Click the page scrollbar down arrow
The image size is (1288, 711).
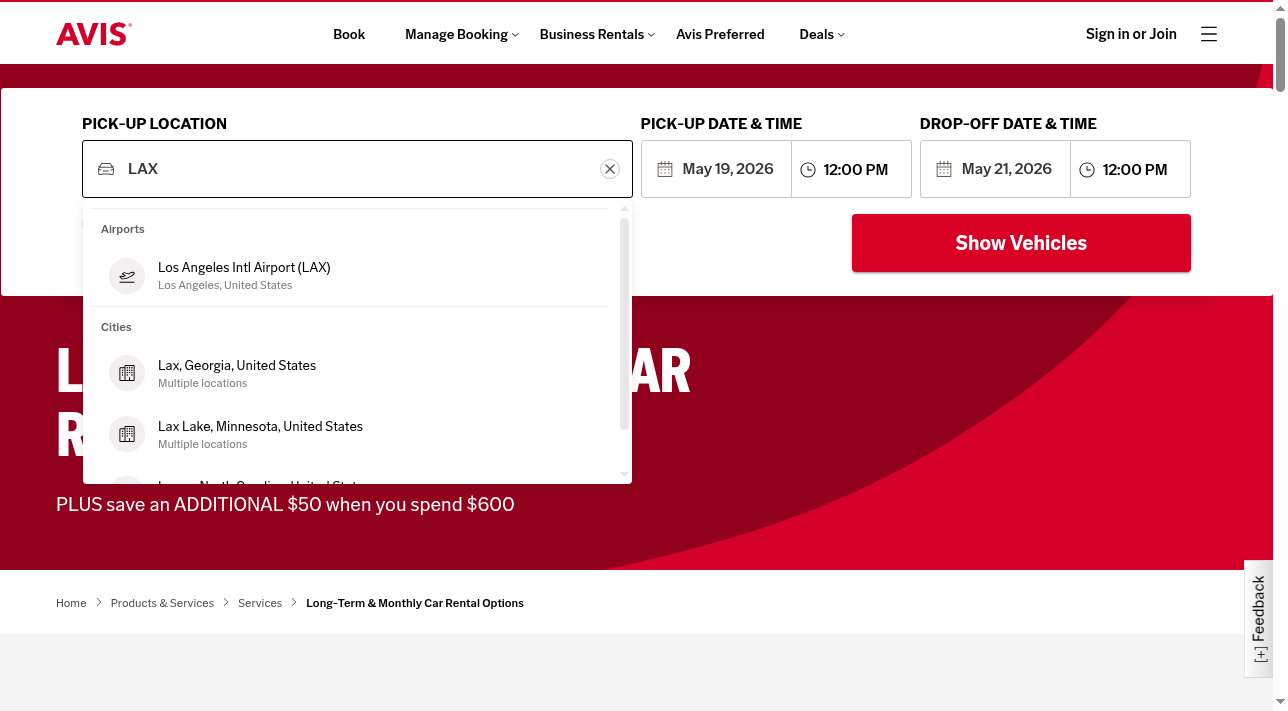1281,703
